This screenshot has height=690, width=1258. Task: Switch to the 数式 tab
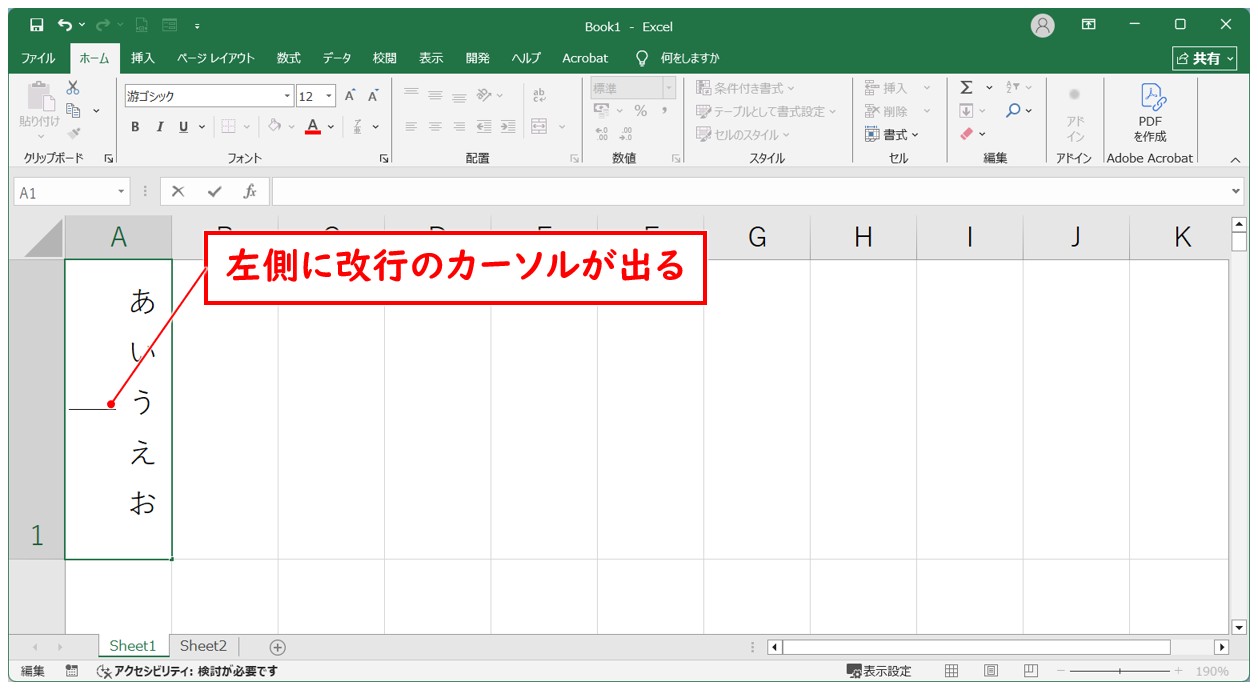click(x=289, y=58)
